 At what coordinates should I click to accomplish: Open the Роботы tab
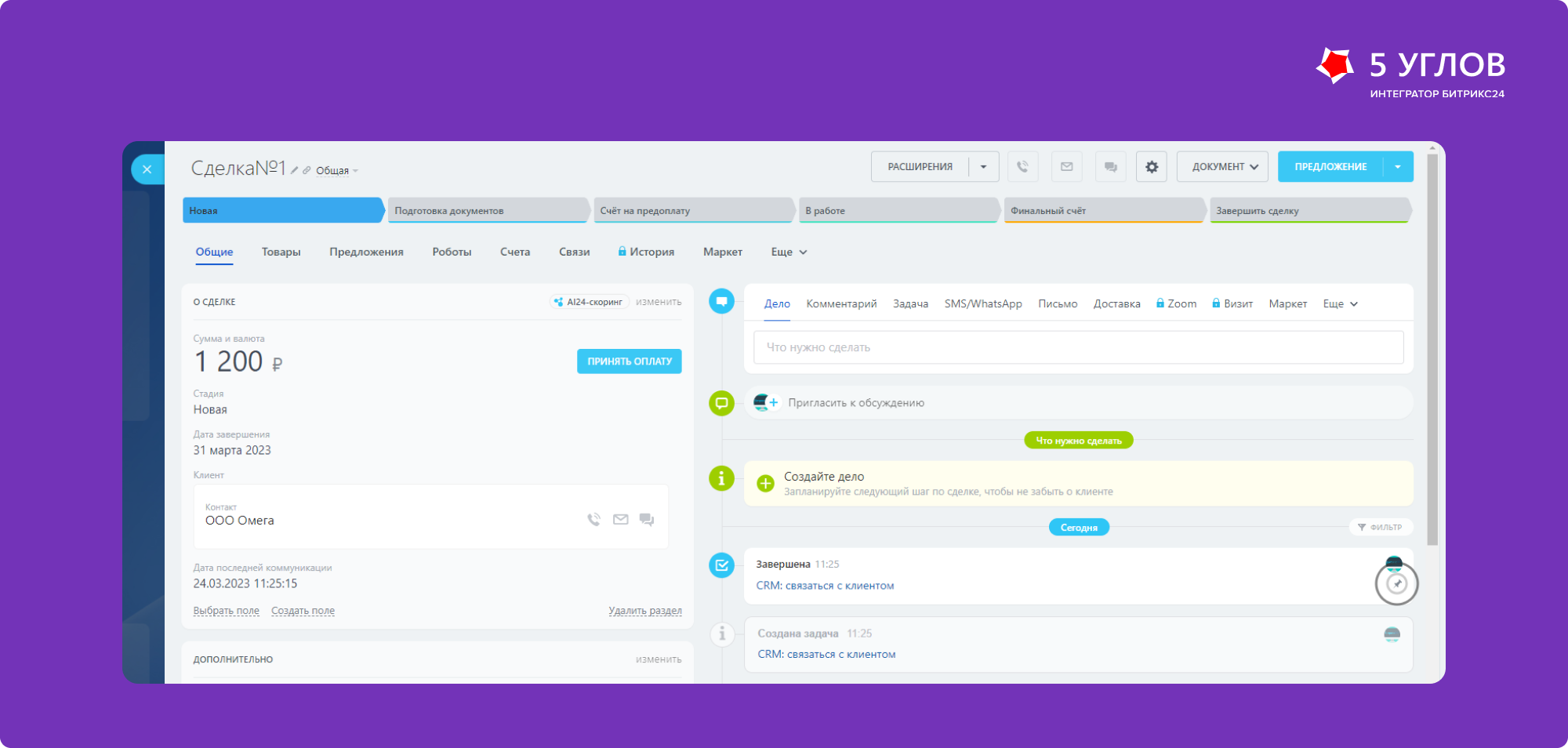[x=452, y=252]
